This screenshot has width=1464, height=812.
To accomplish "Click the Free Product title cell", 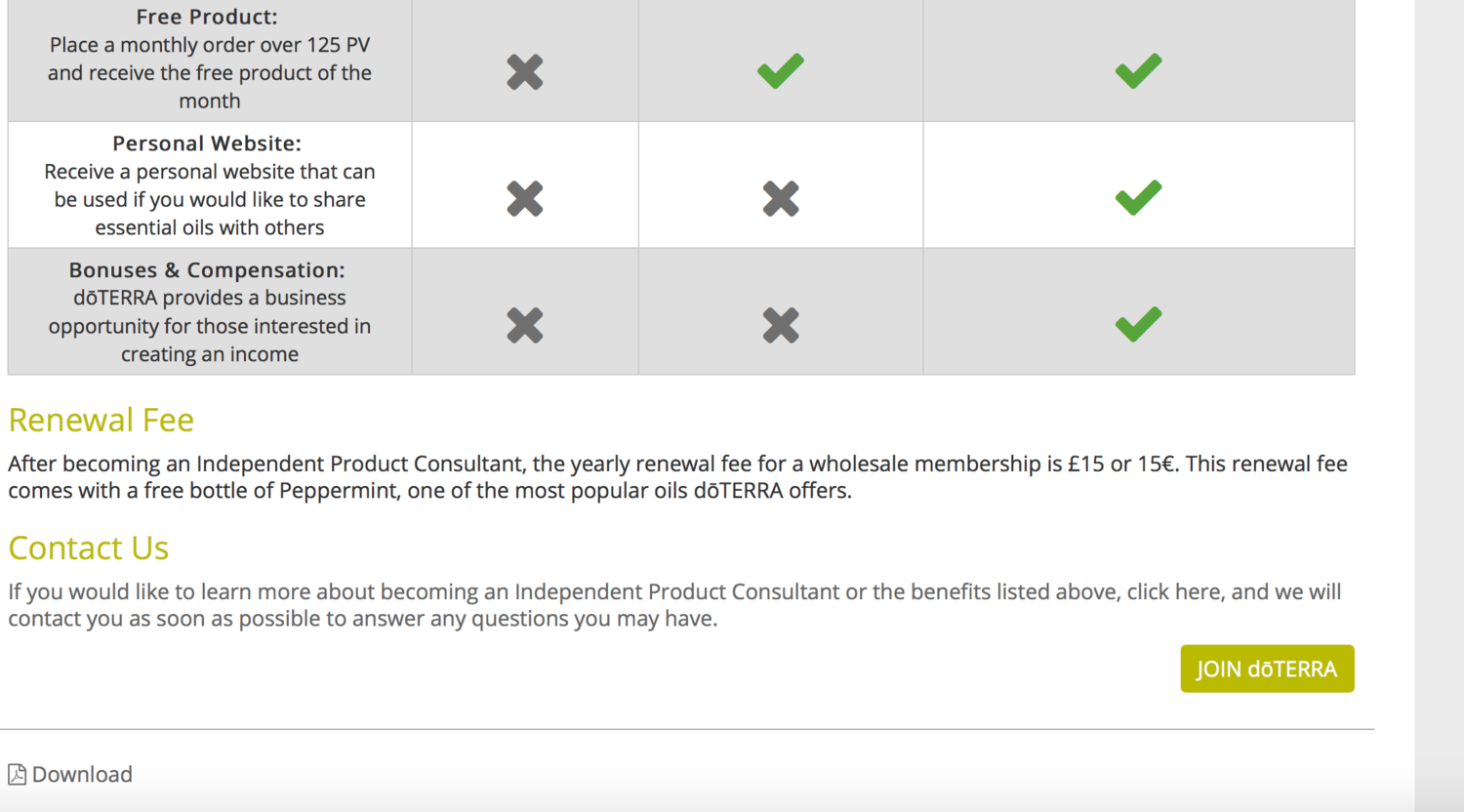I will [210, 59].
